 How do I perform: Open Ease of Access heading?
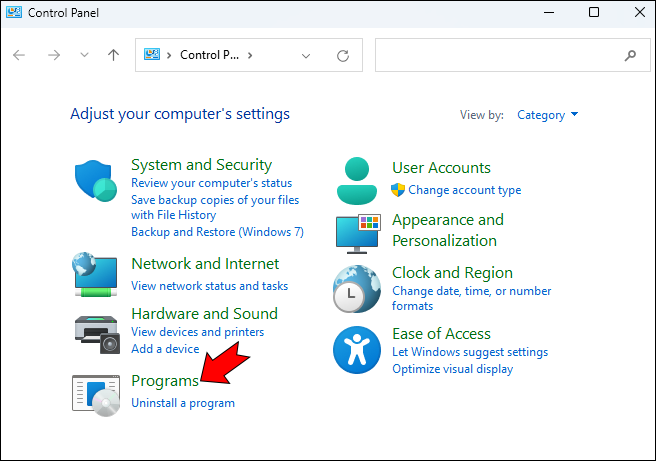(441, 334)
